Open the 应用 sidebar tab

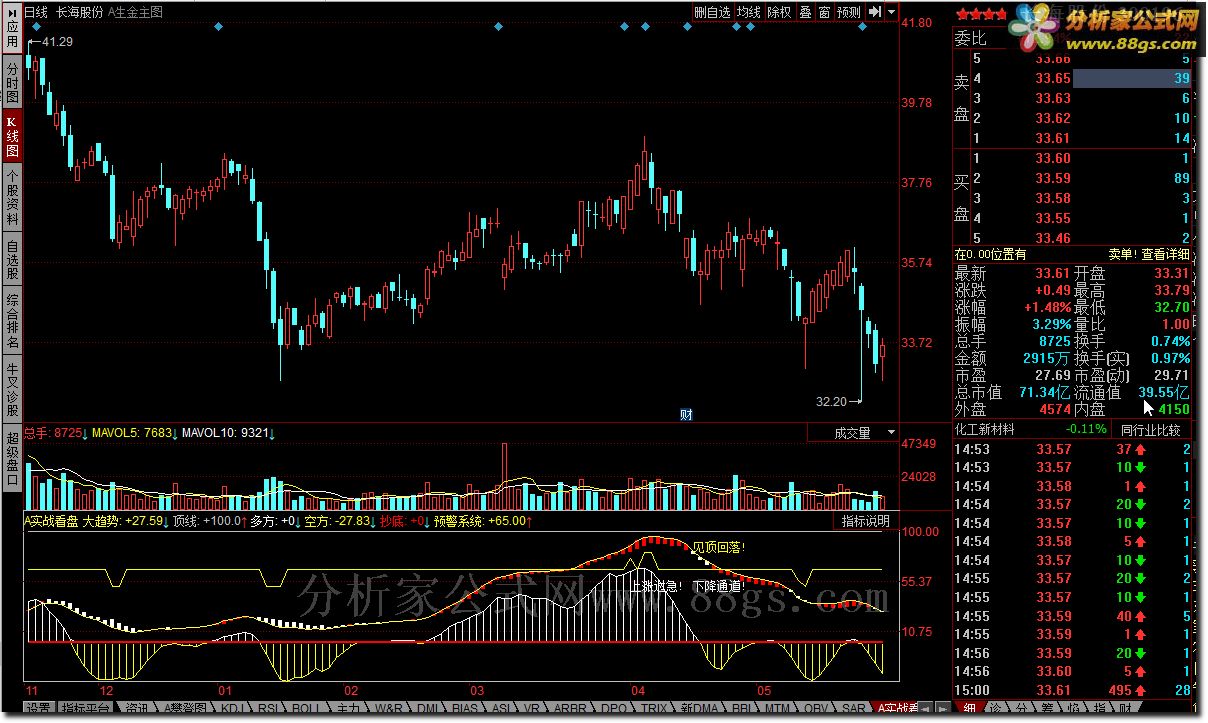click(12, 28)
